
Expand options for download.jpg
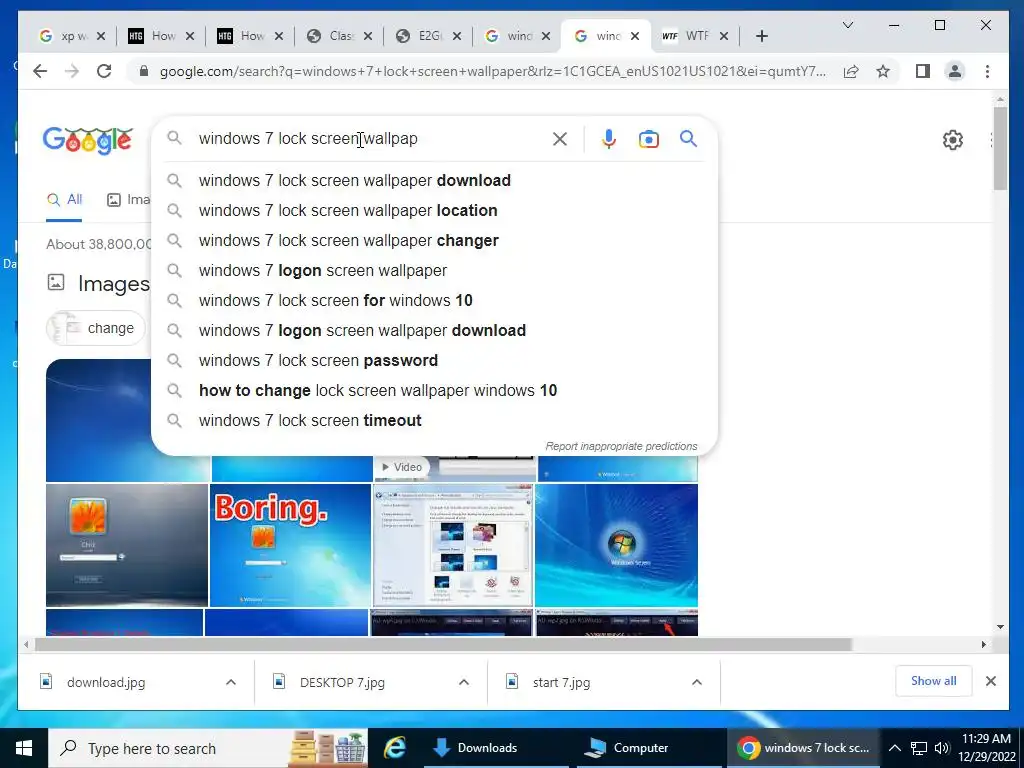click(x=231, y=682)
